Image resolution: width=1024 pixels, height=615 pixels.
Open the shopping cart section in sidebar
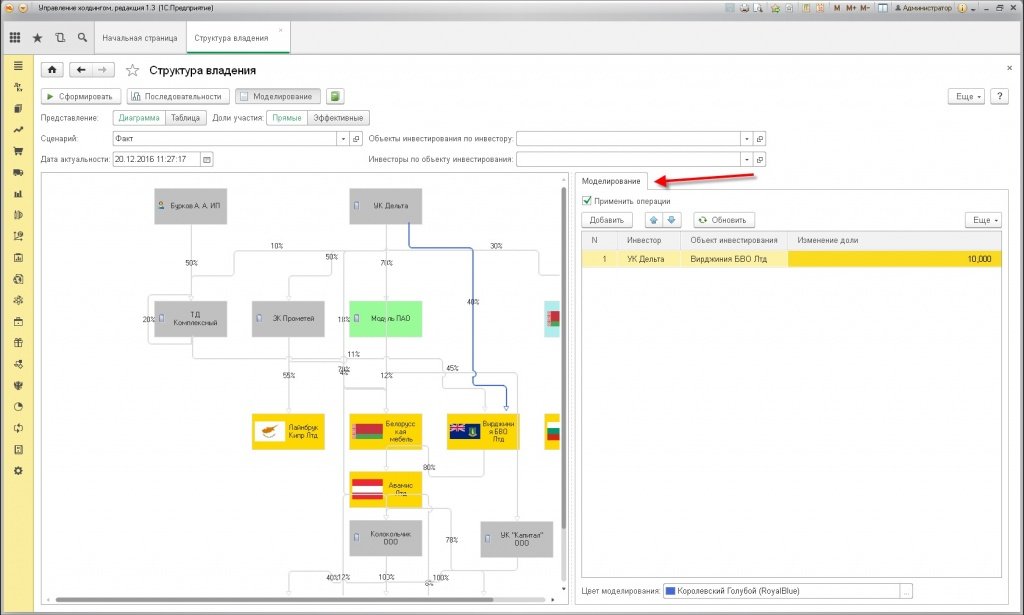click(x=18, y=151)
